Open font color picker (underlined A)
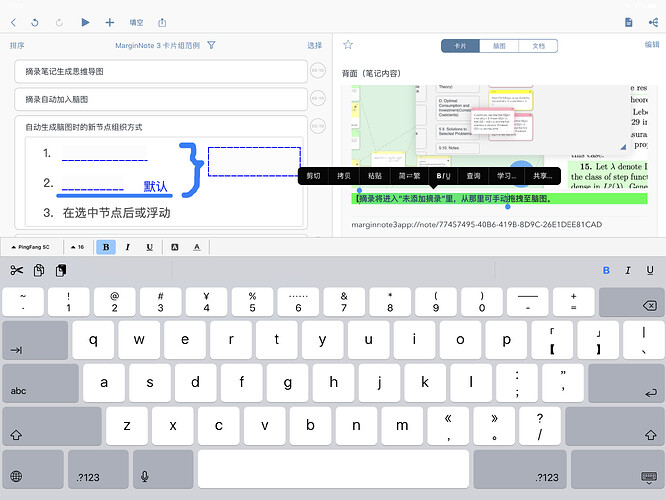This screenshot has width=666, height=500. [197, 247]
